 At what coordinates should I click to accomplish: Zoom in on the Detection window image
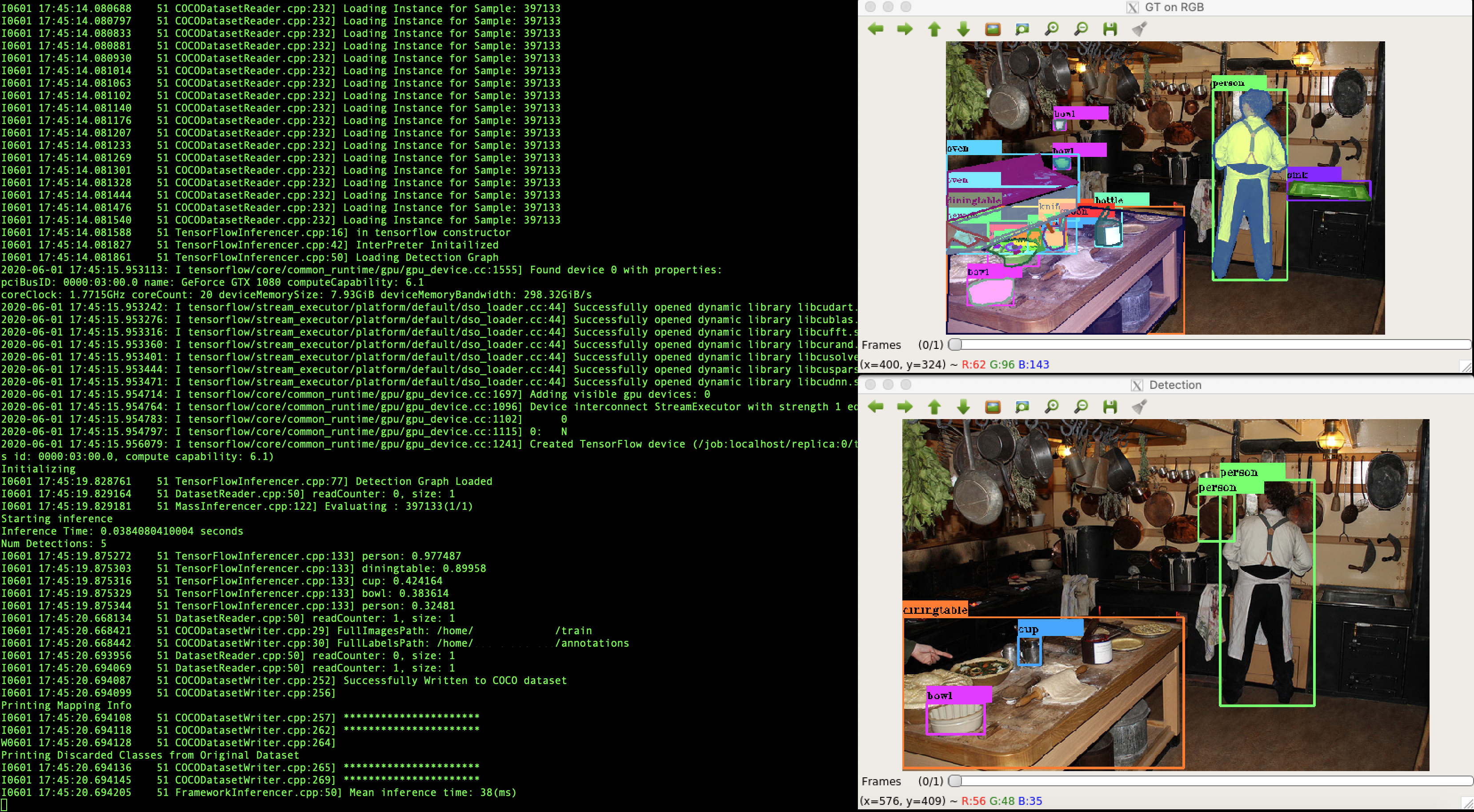coord(1052,407)
